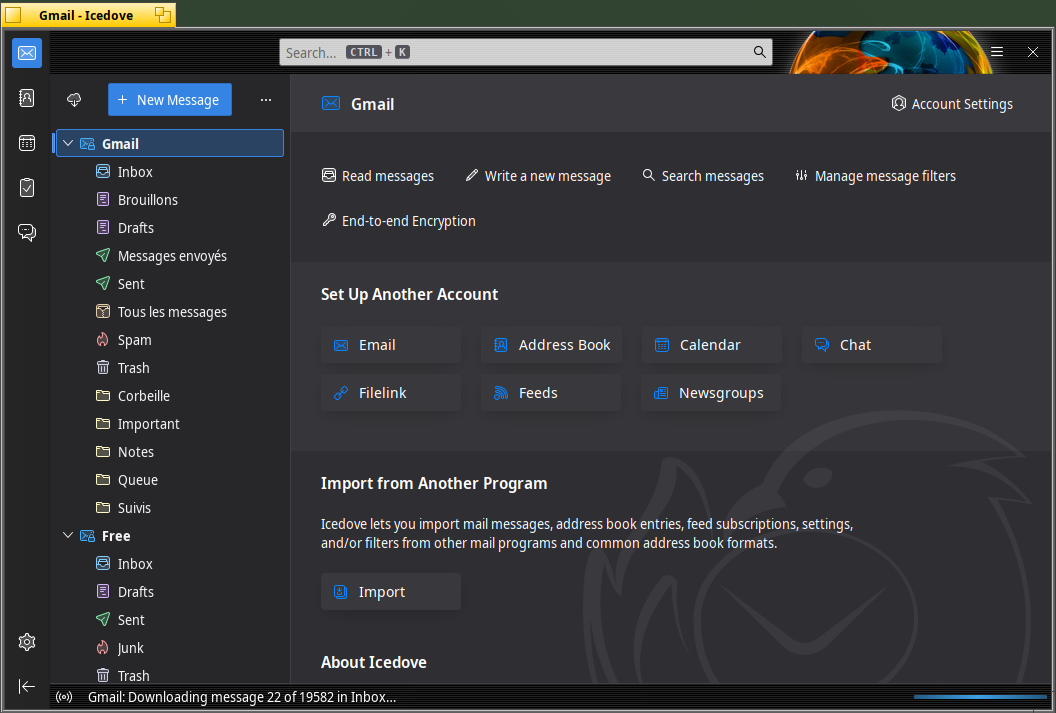This screenshot has width=1056, height=713.
Task: Click the Free account Junk flame icon
Action: point(103,648)
